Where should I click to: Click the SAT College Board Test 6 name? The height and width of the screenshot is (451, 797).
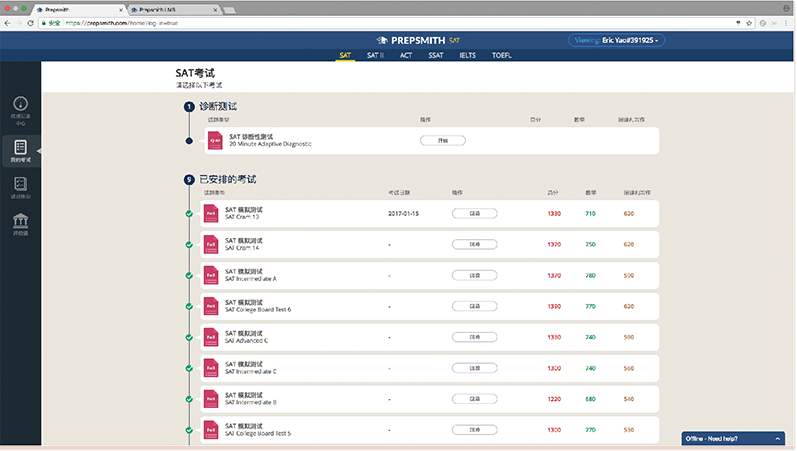click(x=258, y=310)
